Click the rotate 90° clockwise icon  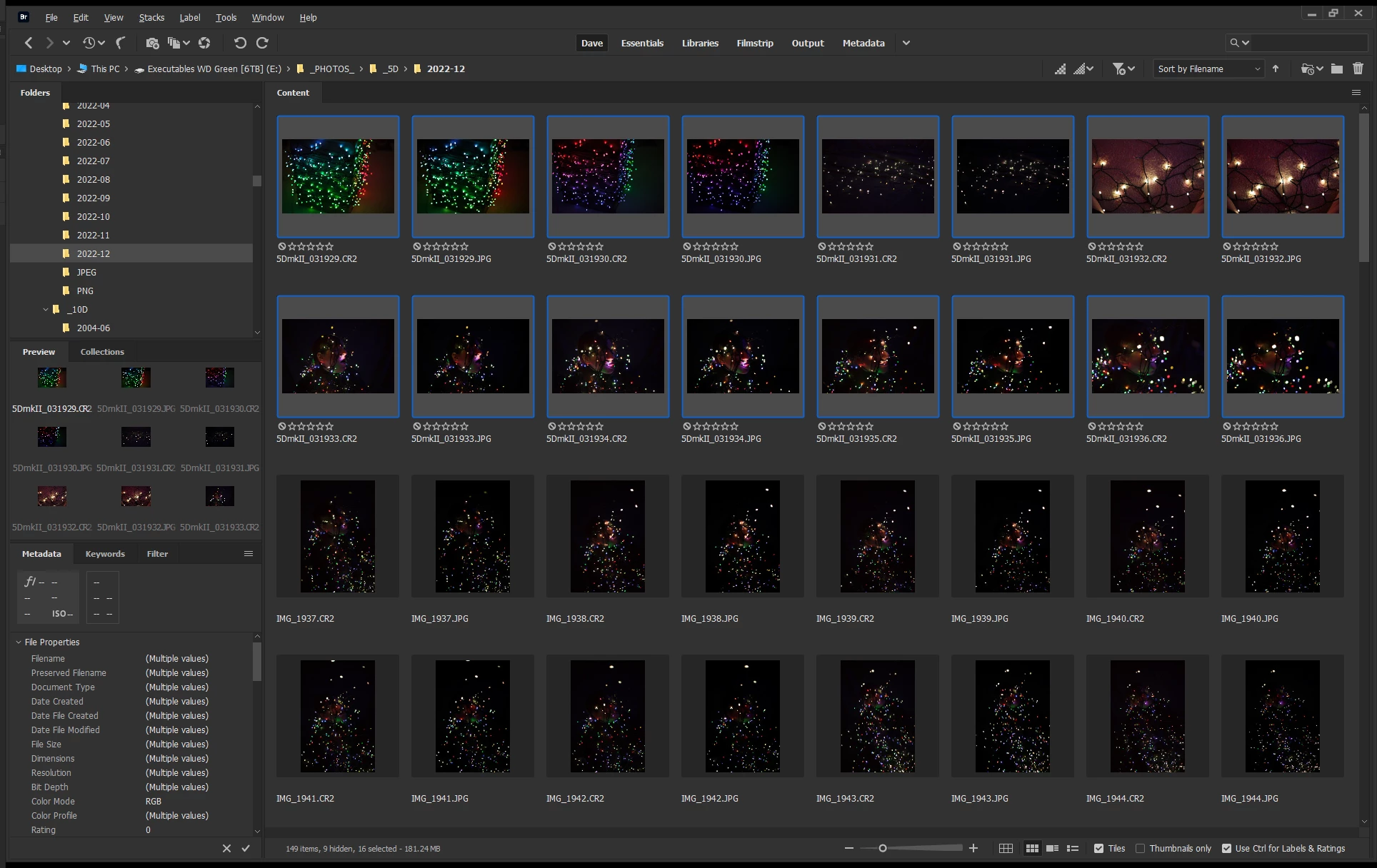click(x=262, y=43)
